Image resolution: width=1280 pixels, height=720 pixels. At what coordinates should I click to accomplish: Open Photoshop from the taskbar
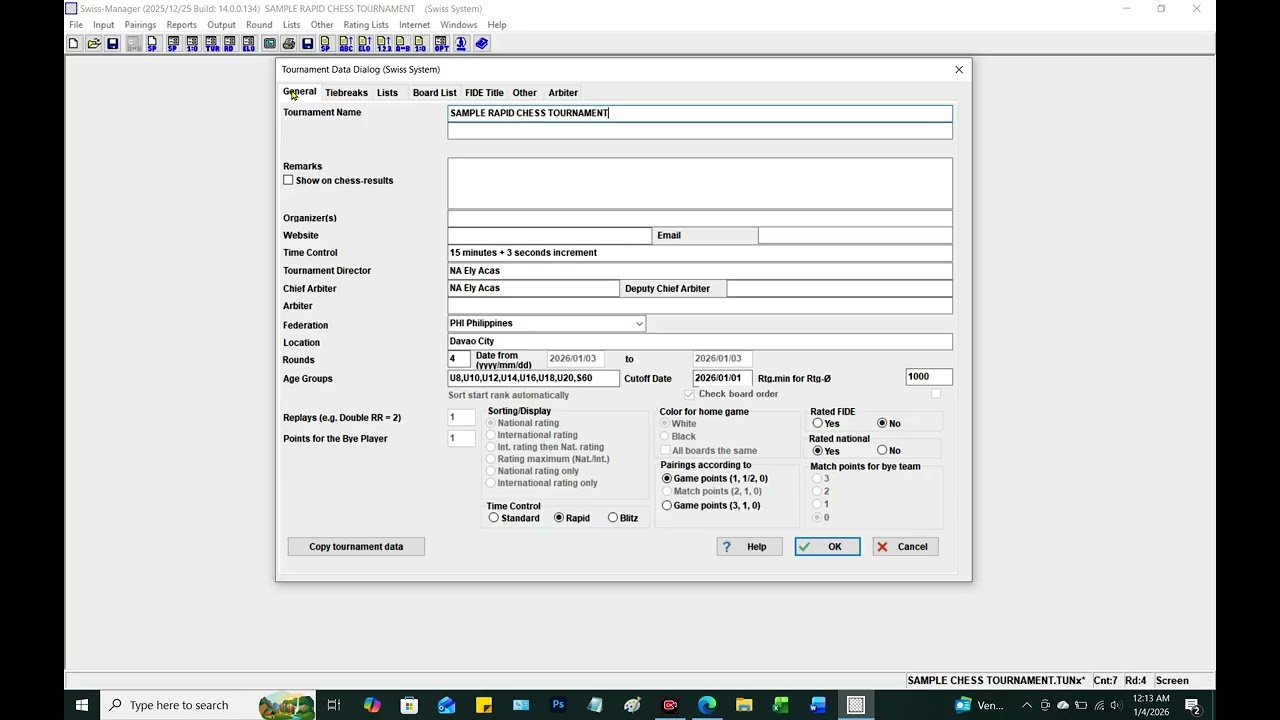tap(558, 705)
